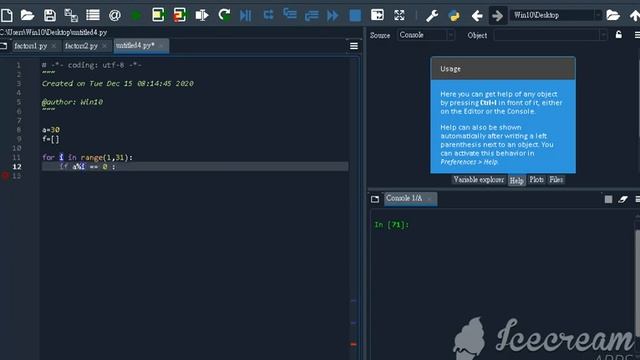Expand the Object field dropdown arrow

(x=603, y=36)
